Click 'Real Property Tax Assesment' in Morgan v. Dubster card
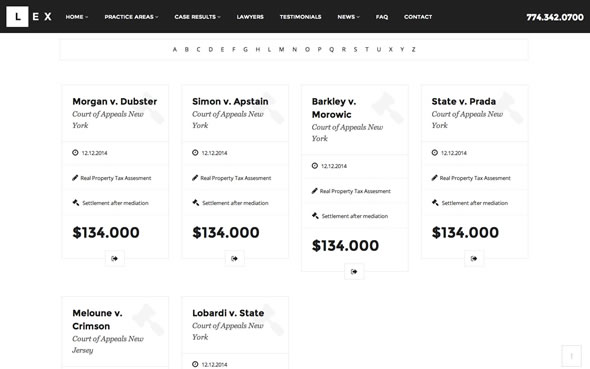 (116, 178)
